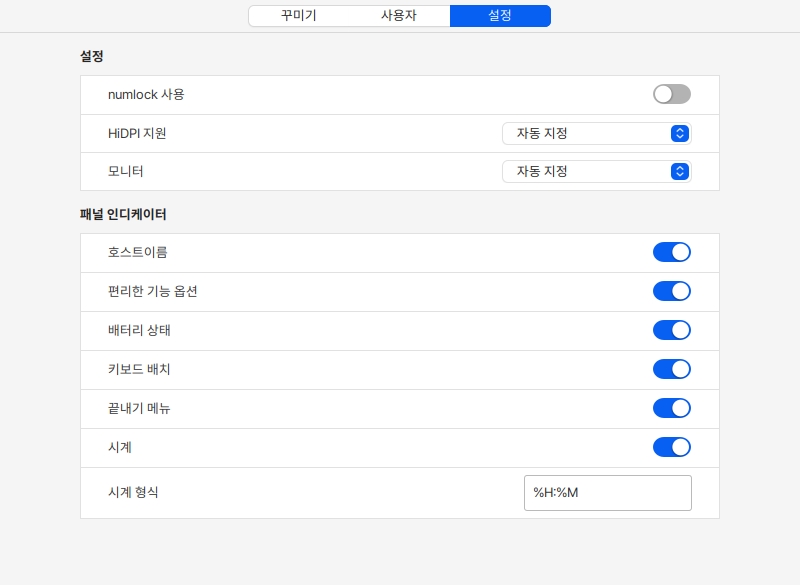Disable the 편리한 기능 옵션 toggle

click(671, 291)
